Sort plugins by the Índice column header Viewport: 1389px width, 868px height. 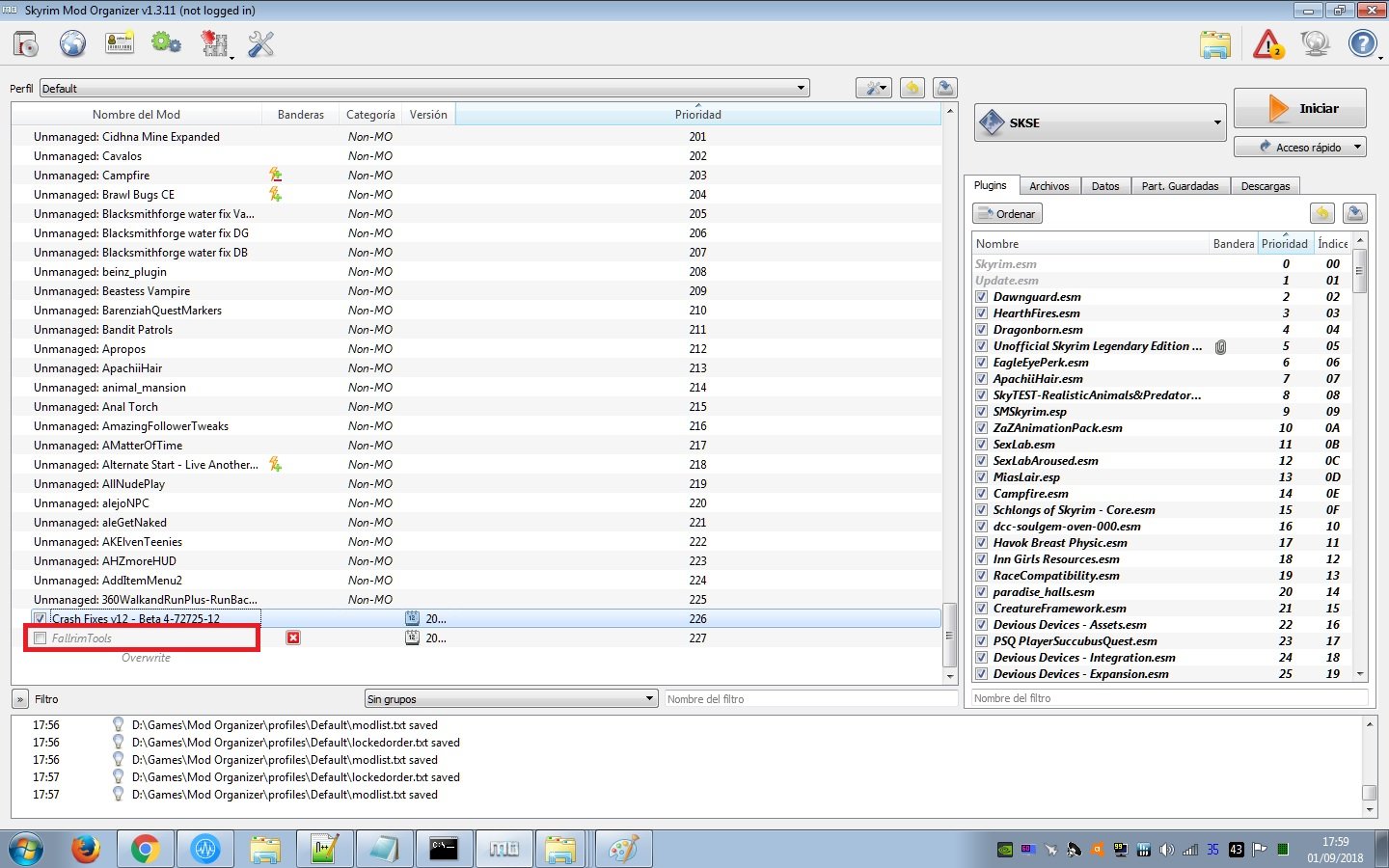pos(1332,244)
